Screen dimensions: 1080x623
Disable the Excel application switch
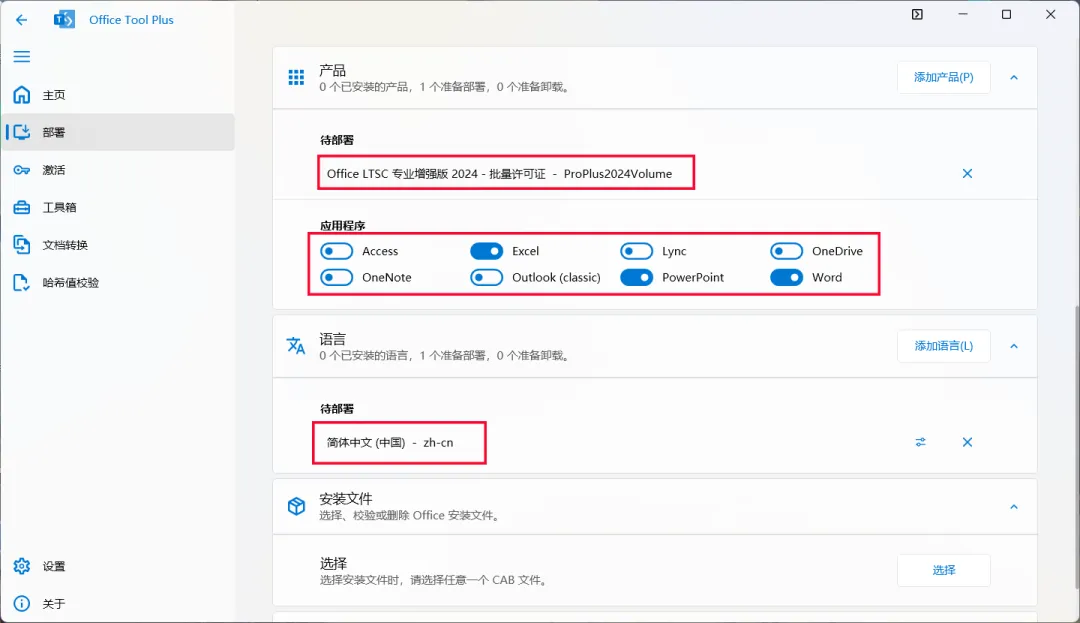[487, 251]
